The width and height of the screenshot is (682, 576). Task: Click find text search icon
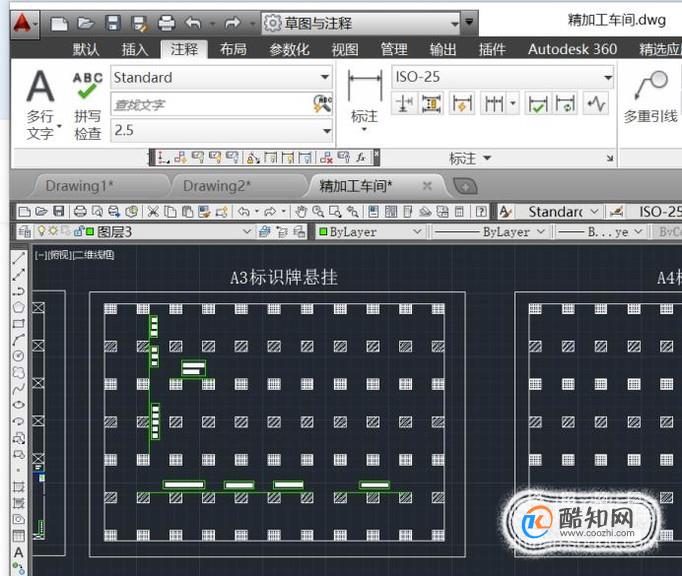click(x=322, y=104)
